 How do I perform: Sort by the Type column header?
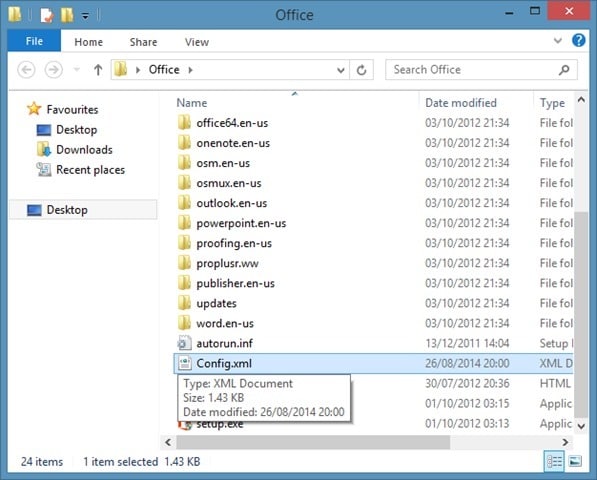552,103
